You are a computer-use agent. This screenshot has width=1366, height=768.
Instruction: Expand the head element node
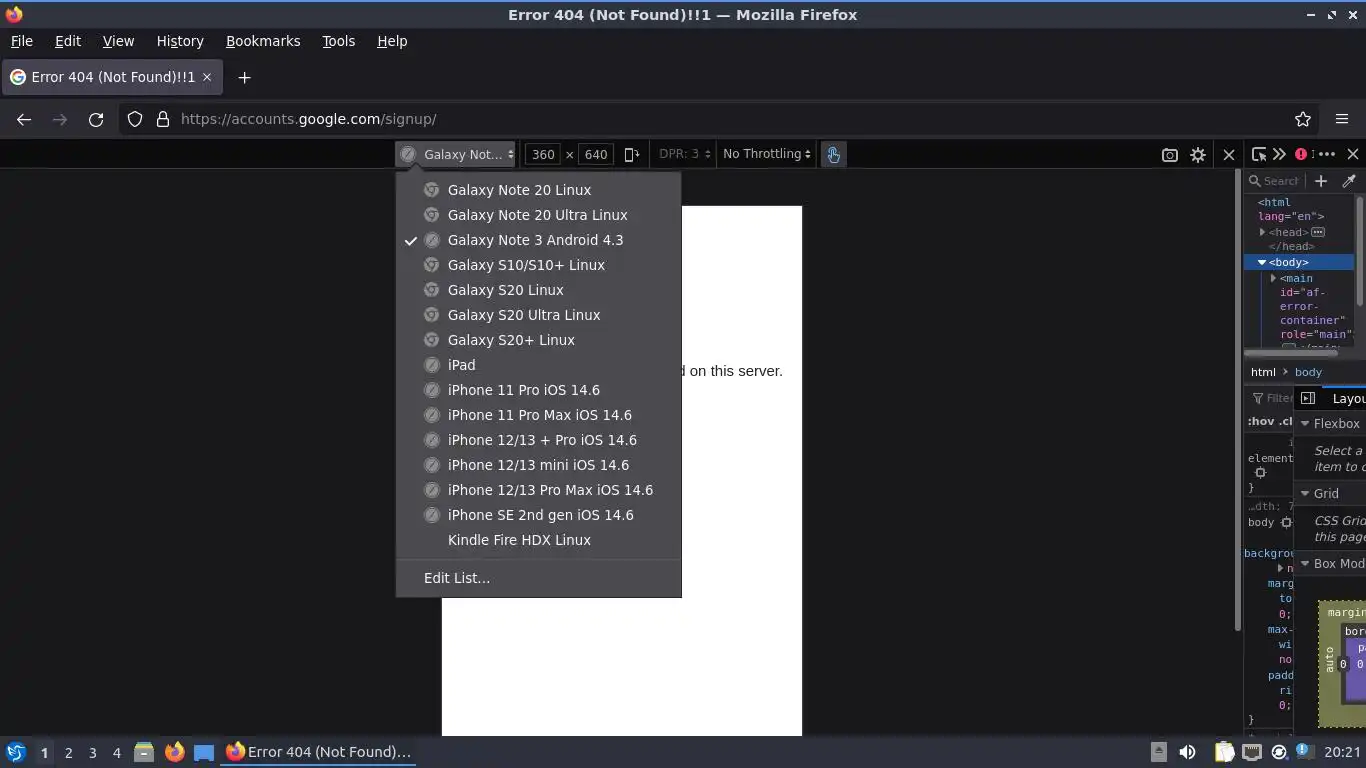pos(1262,232)
